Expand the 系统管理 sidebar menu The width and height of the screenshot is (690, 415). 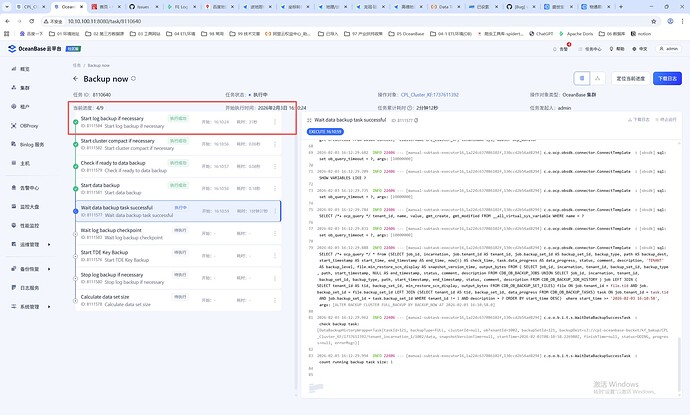point(30,307)
